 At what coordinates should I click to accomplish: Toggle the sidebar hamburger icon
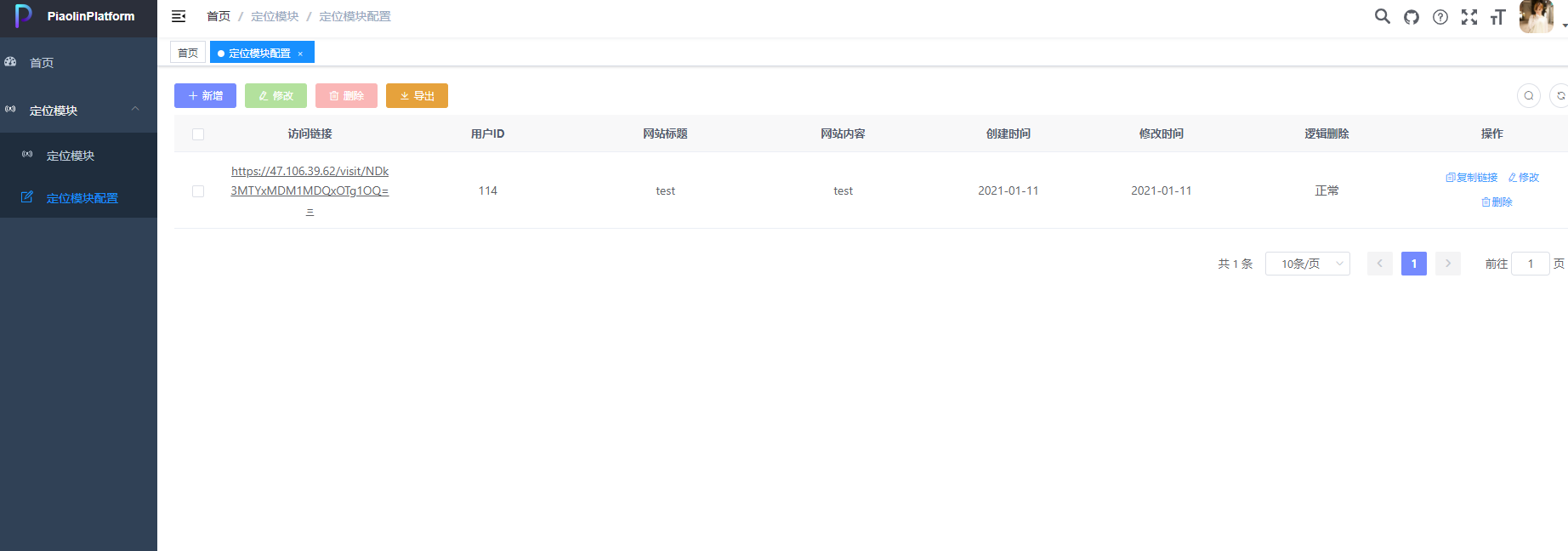179,16
